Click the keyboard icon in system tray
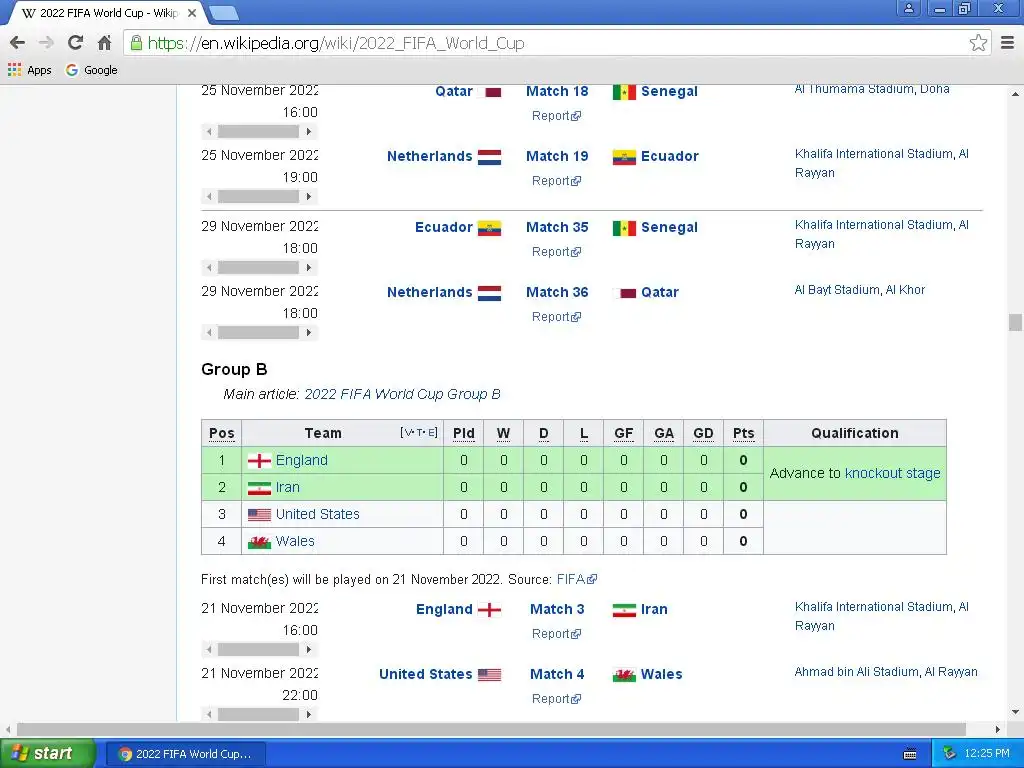Screen dimensions: 1024x768 click(x=909, y=754)
